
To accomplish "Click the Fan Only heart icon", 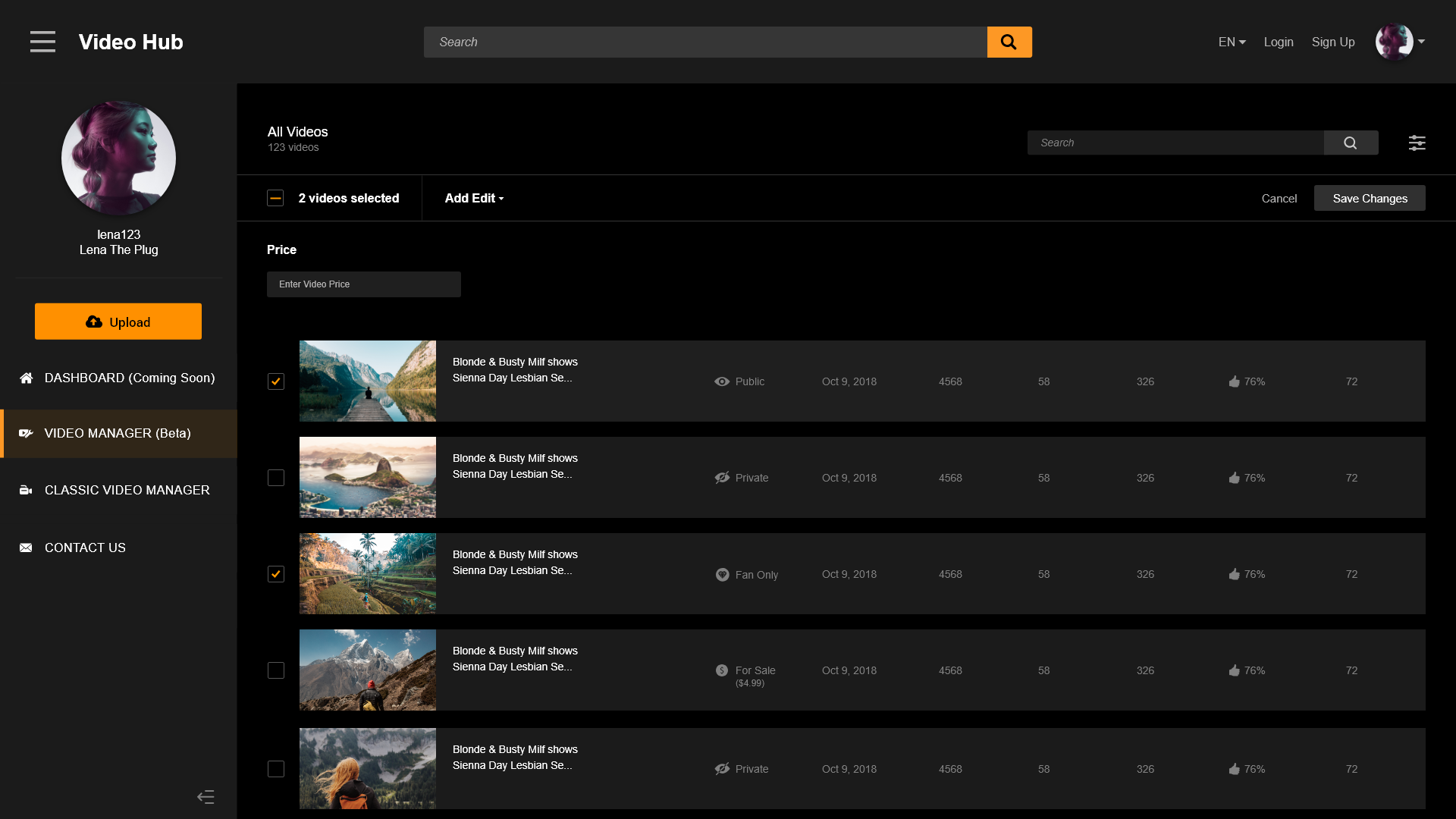I will coord(722,575).
